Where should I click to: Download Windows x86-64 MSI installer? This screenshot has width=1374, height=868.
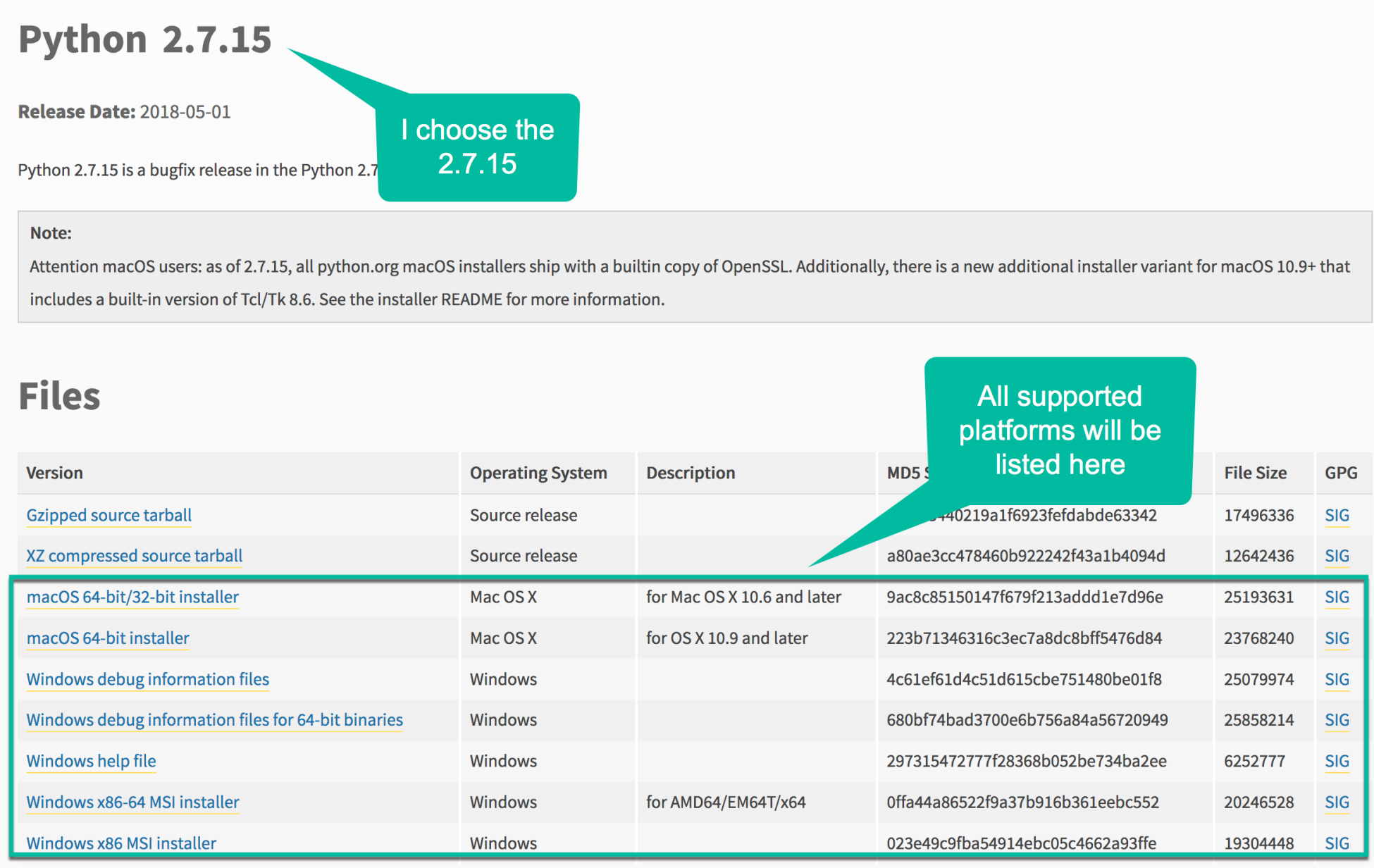click(132, 802)
